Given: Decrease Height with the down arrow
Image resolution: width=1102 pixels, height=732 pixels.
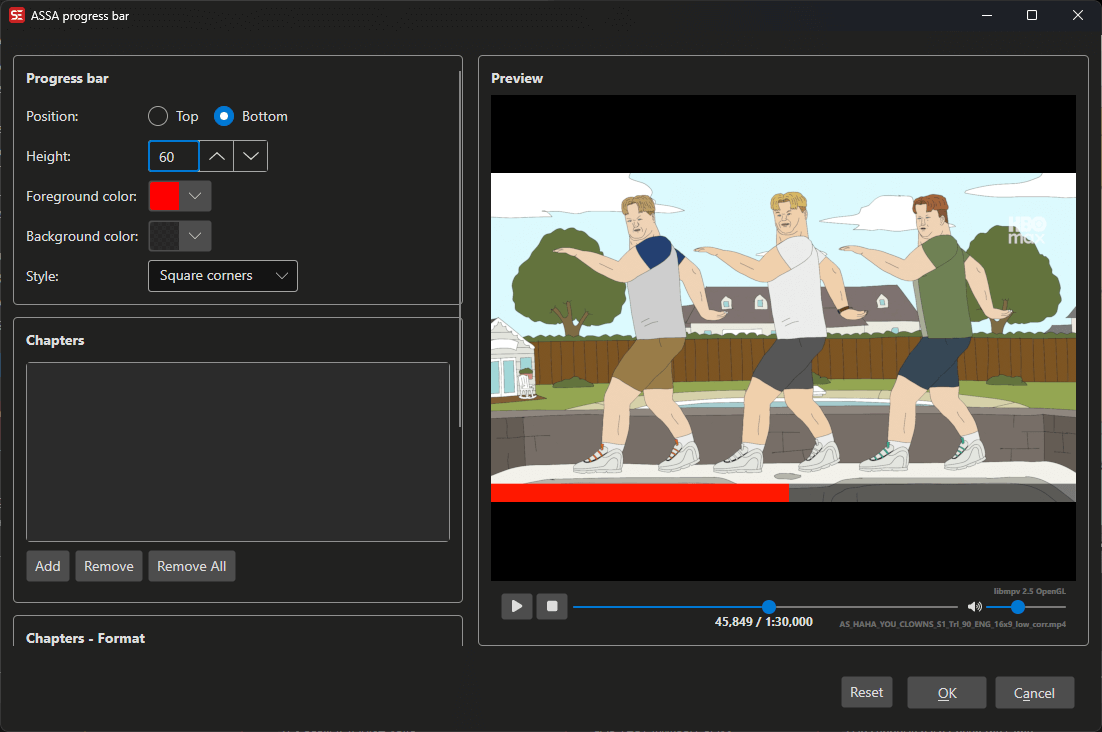Looking at the screenshot, I should 250,157.
